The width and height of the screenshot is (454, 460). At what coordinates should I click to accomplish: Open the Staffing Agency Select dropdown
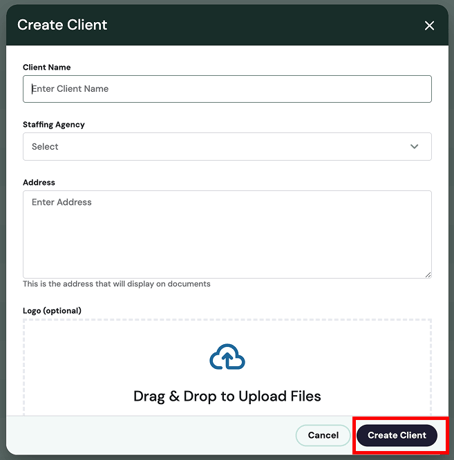[227, 147]
